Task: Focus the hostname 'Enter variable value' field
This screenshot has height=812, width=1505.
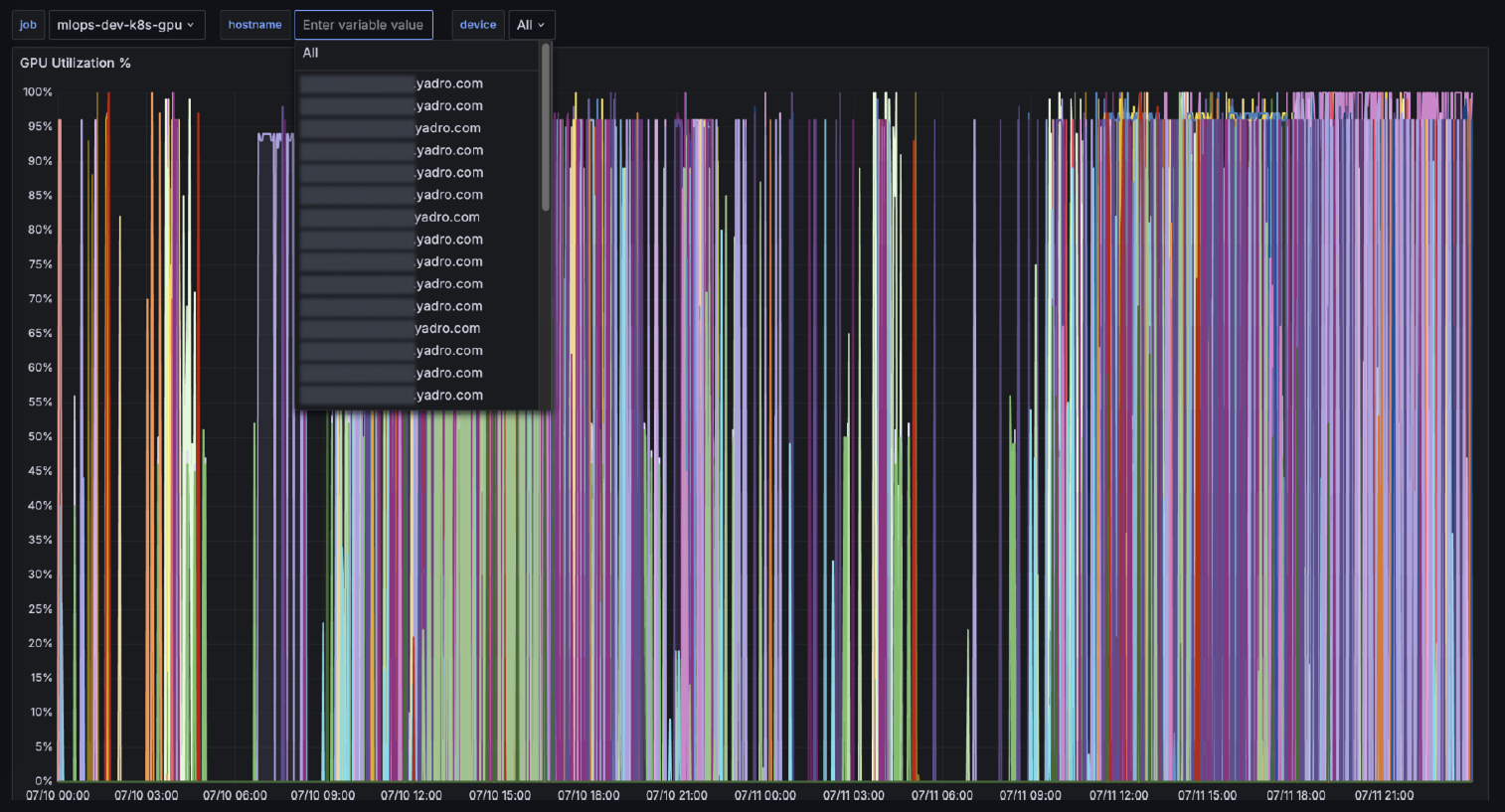Action: click(363, 25)
